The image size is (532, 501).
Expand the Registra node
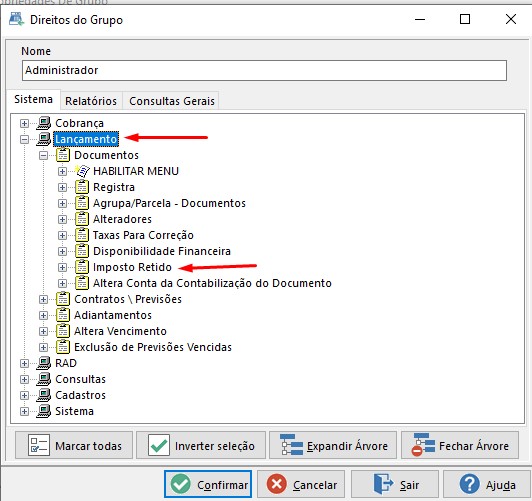pyautogui.click(x=62, y=187)
